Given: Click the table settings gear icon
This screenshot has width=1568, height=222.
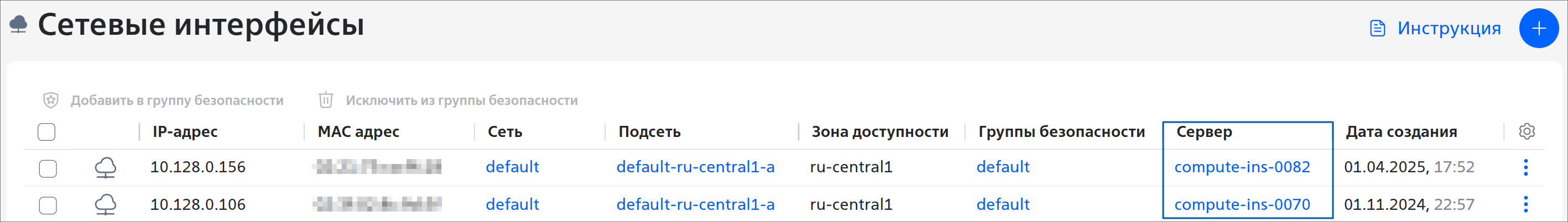Looking at the screenshot, I should [x=1526, y=131].
